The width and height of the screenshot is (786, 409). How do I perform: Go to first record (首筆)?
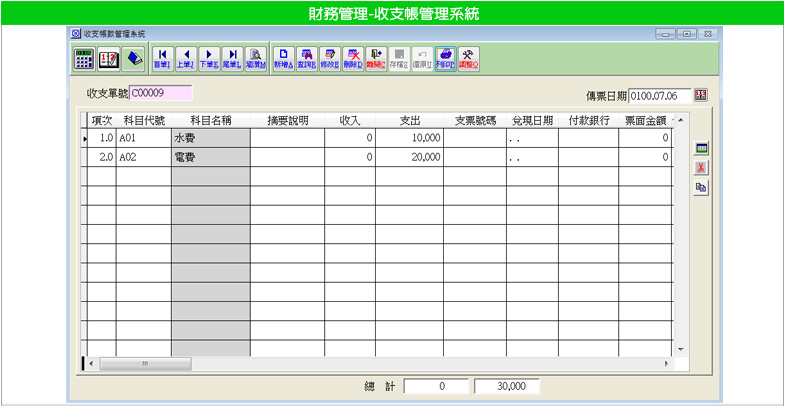[162, 58]
